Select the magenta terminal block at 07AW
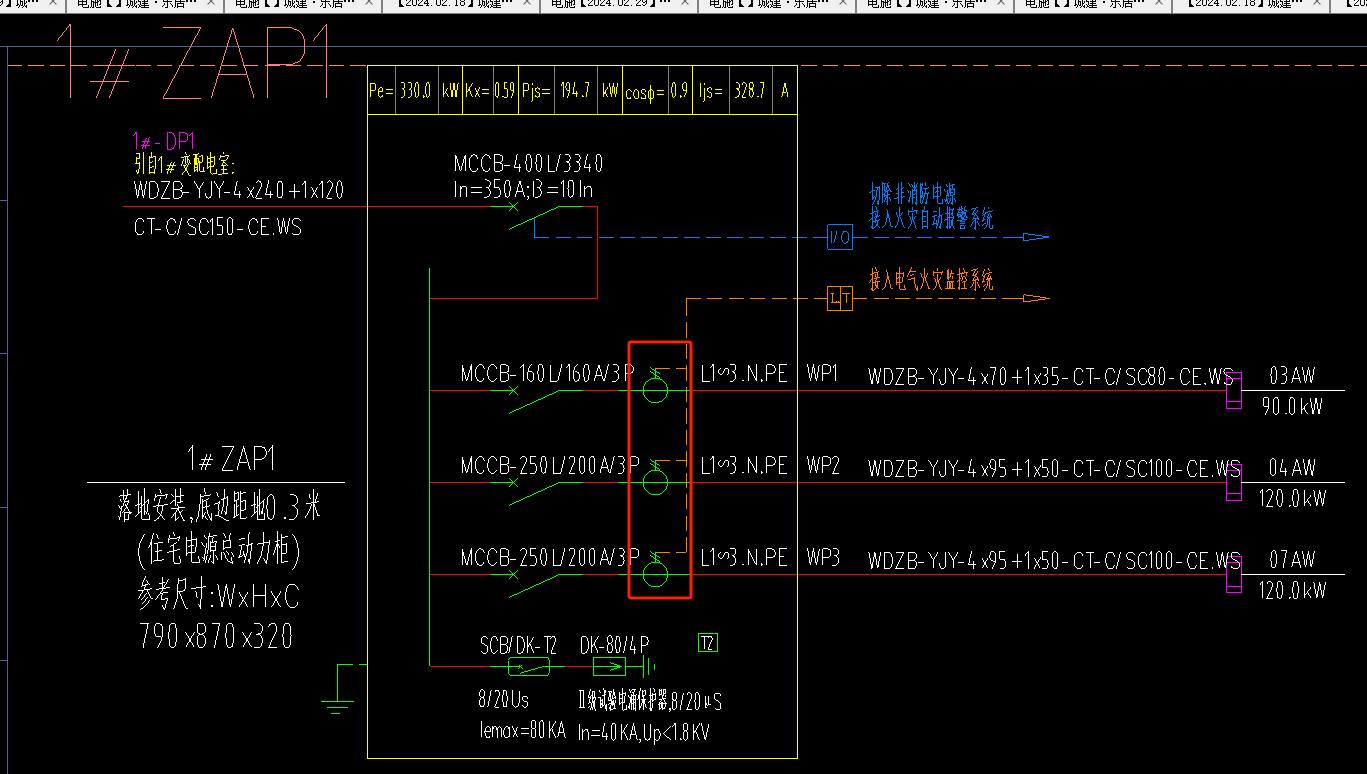The height and width of the screenshot is (774, 1367). (x=1234, y=574)
